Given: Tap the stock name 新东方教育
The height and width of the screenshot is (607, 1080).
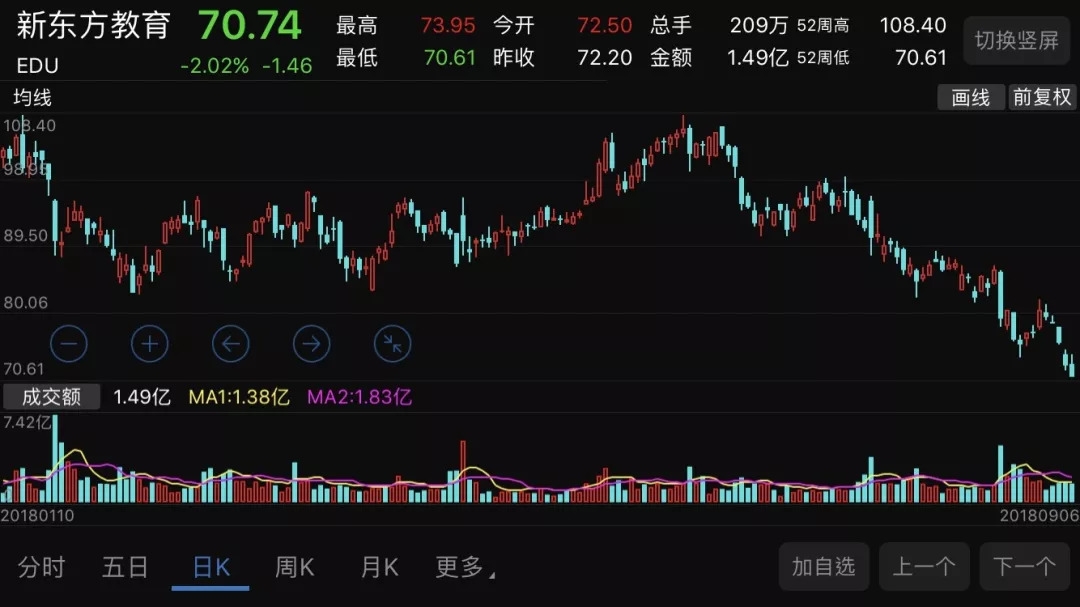Looking at the screenshot, I should [x=94, y=25].
